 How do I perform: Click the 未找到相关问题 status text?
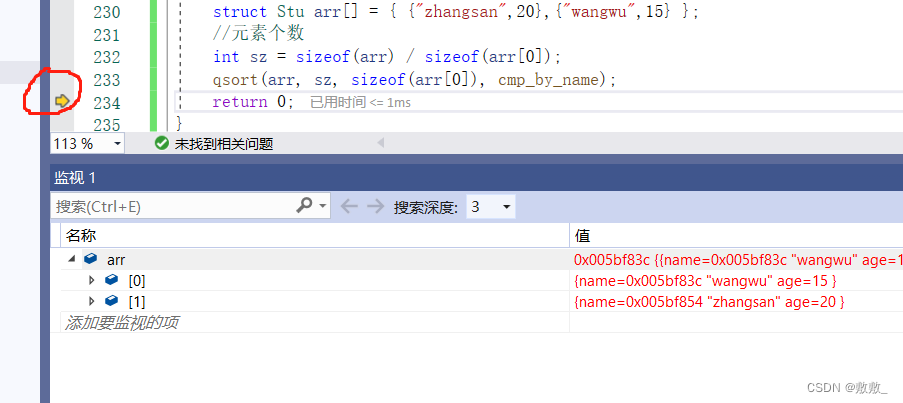click(223, 144)
